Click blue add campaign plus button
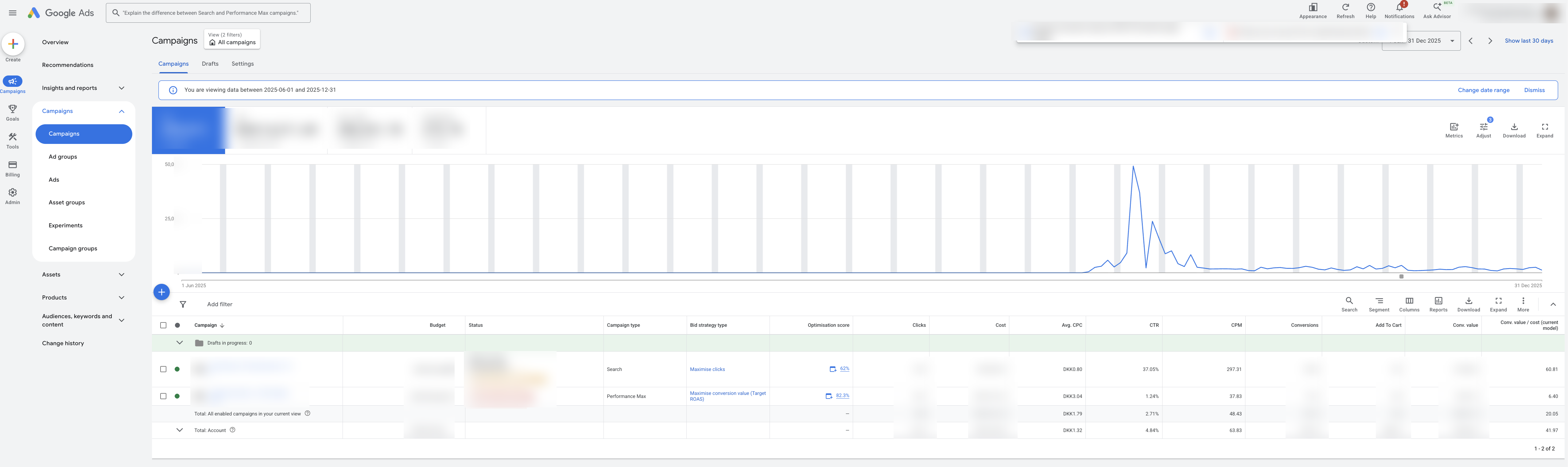This screenshot has width=1568, height=467. [x=161, y=292]
